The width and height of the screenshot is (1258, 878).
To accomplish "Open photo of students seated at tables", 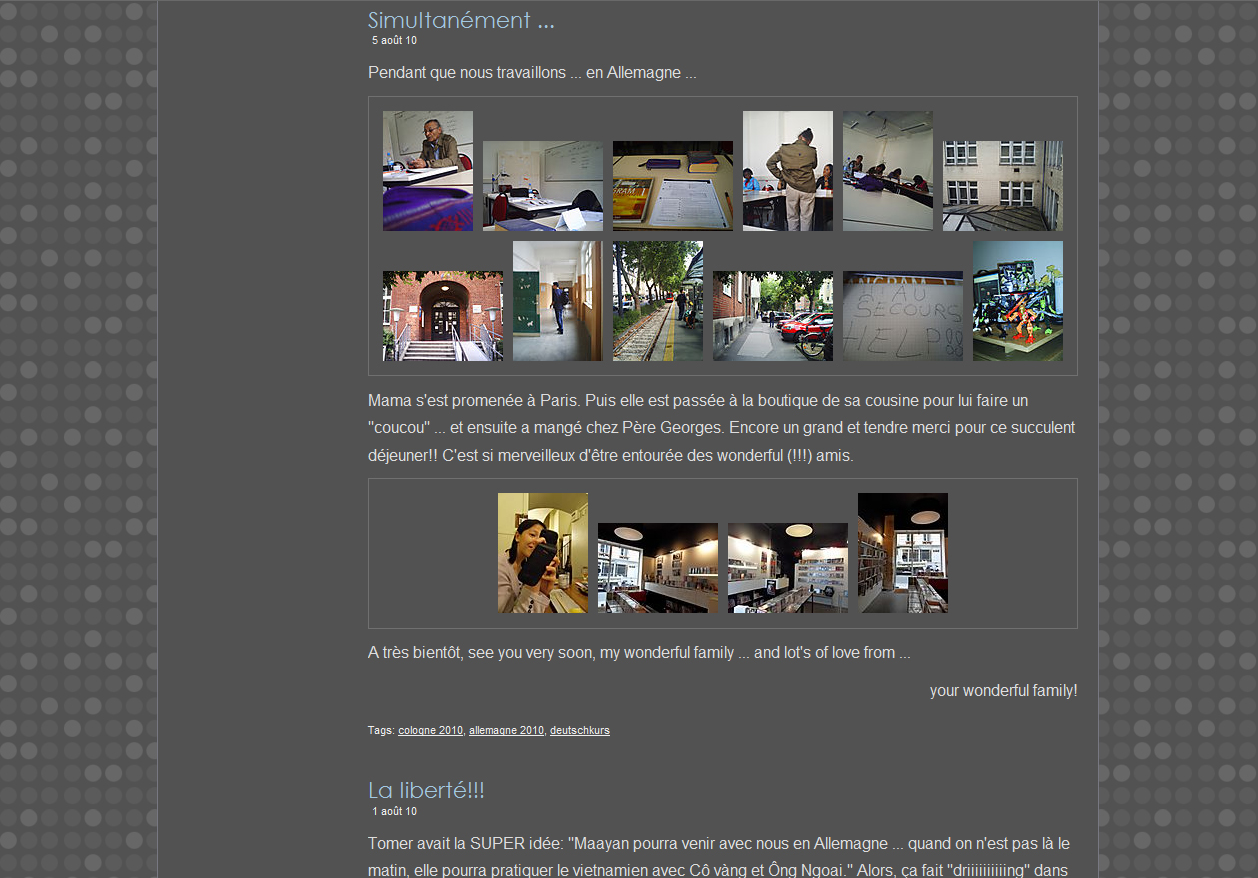I will coord(887,171).
